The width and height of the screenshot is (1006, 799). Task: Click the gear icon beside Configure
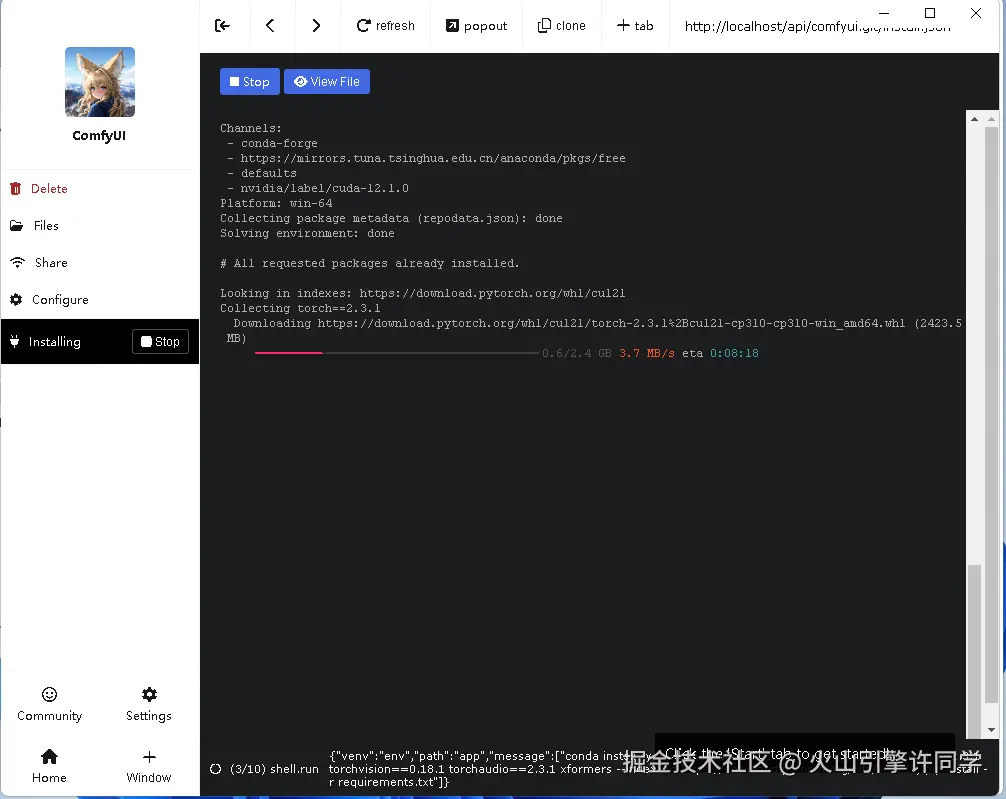16,300
